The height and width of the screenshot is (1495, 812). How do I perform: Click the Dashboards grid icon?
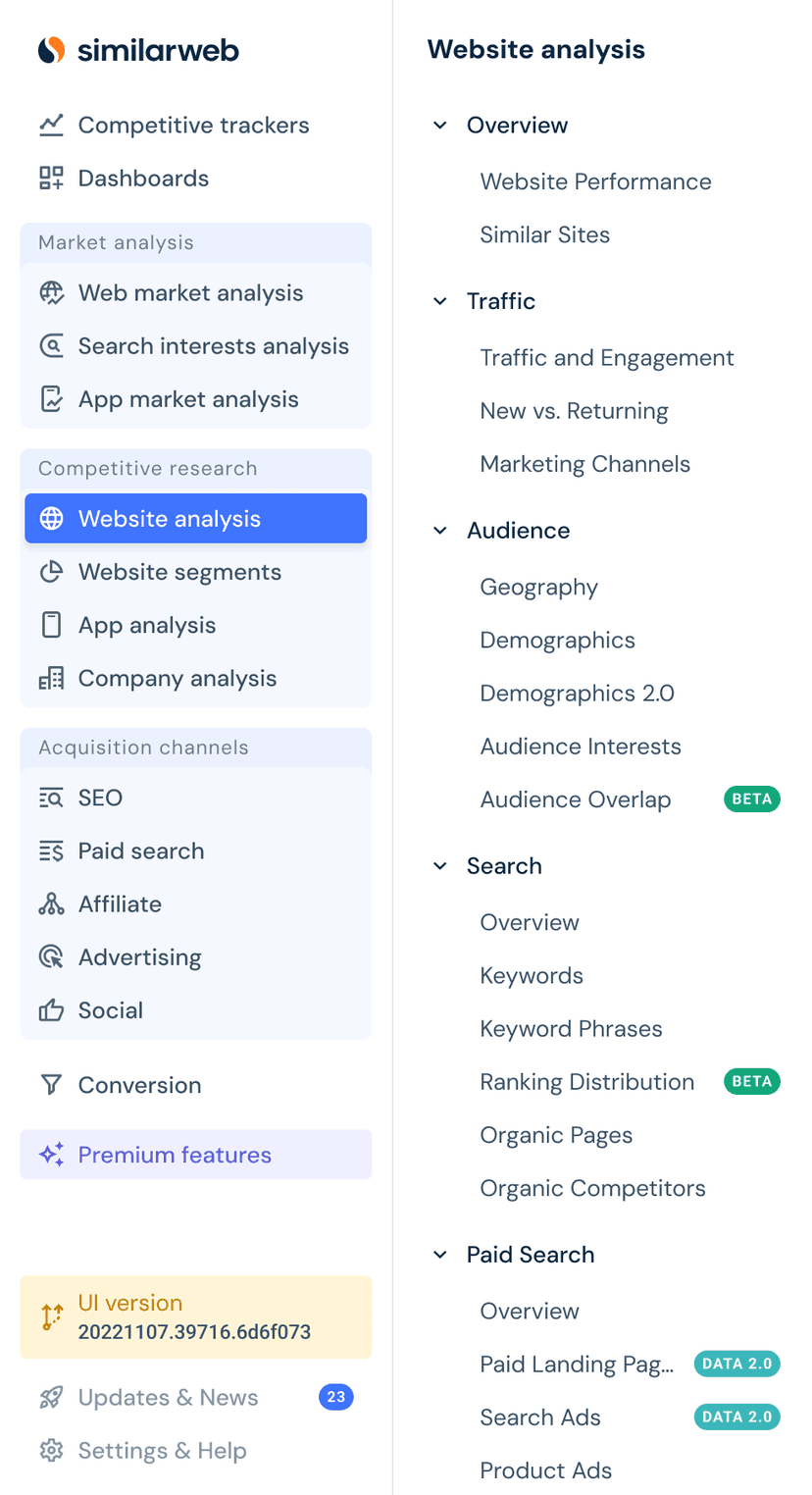click(51, 178)
